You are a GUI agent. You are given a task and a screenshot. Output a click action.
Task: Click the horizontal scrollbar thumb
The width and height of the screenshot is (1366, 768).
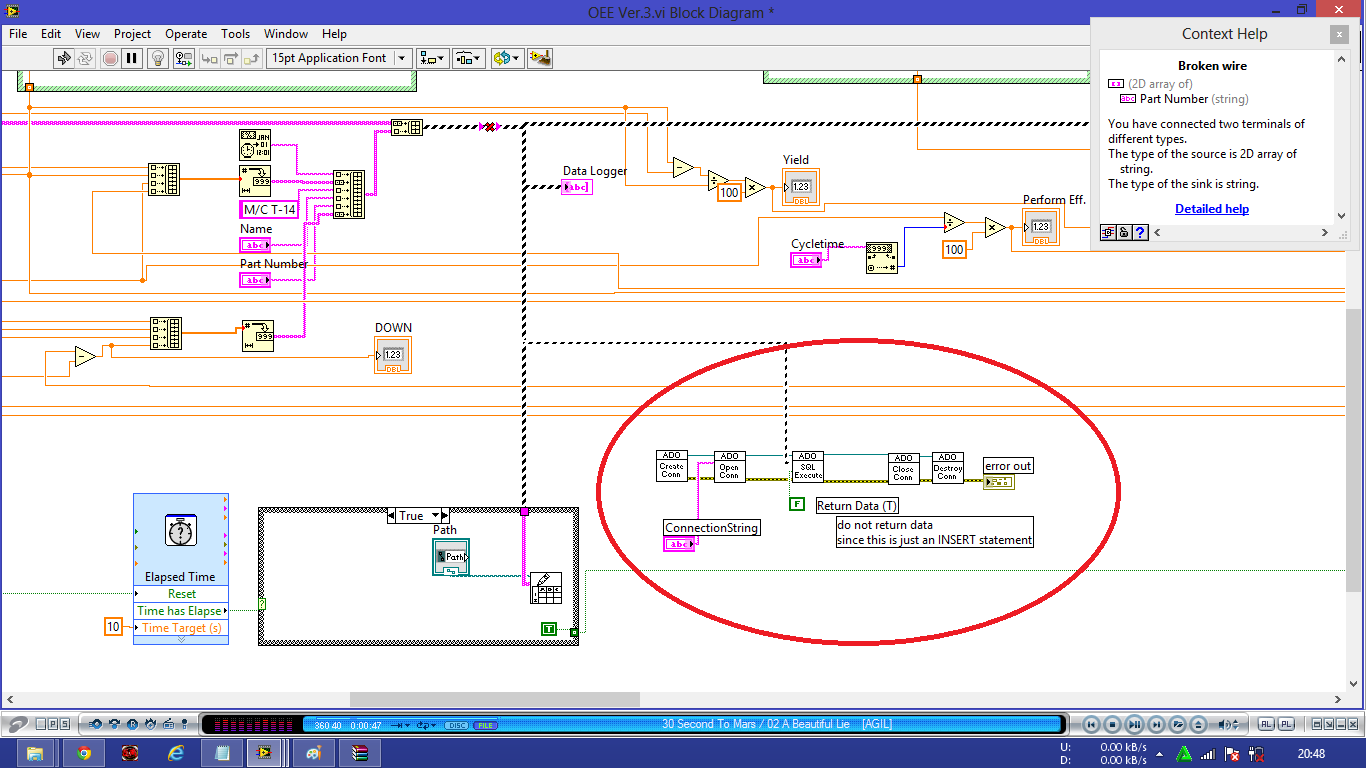[x=494, y=700]
